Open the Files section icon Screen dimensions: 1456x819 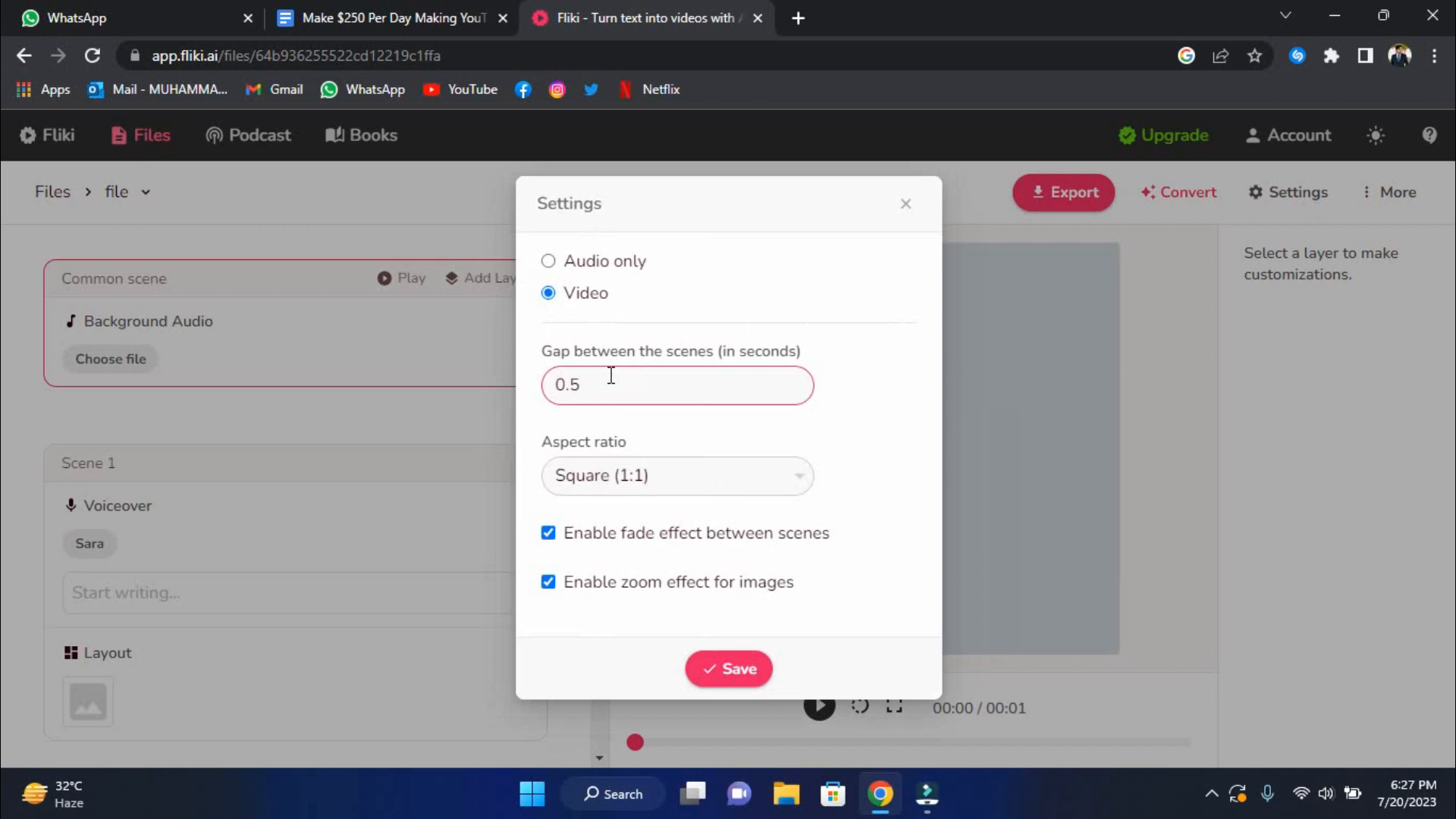pos(119,135)
